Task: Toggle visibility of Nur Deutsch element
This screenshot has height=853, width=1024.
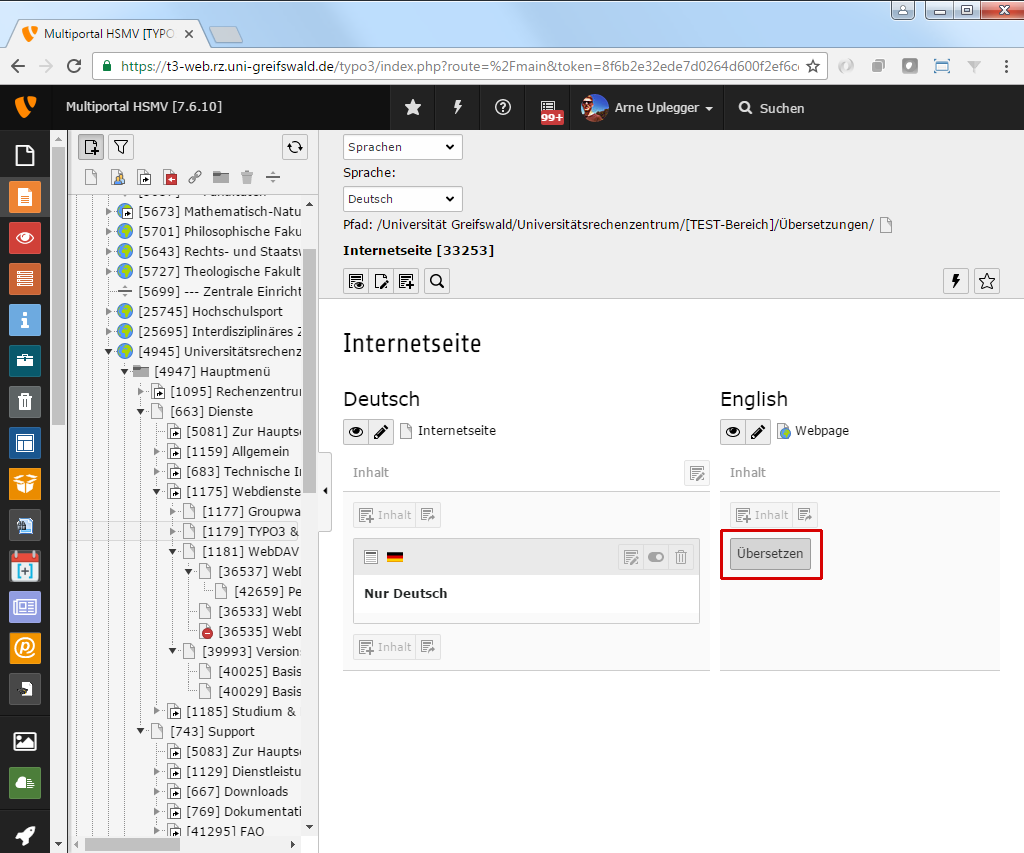Action: pyautogui.click(x=656, y=557)
